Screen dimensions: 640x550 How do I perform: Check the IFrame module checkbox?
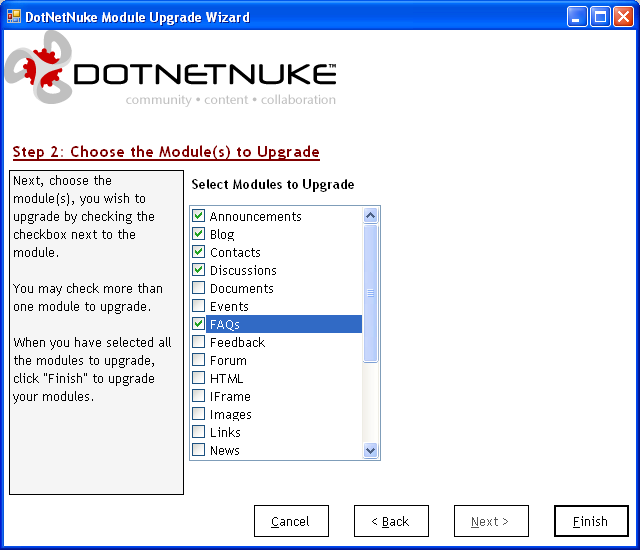[x=198, y=395]
